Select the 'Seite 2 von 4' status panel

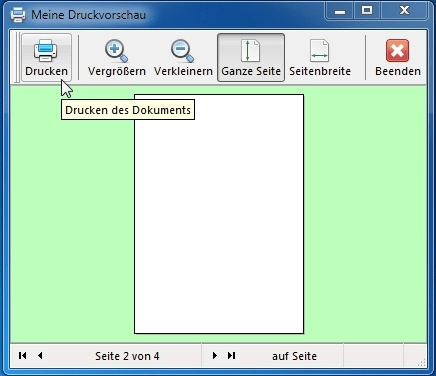[127, 356]
